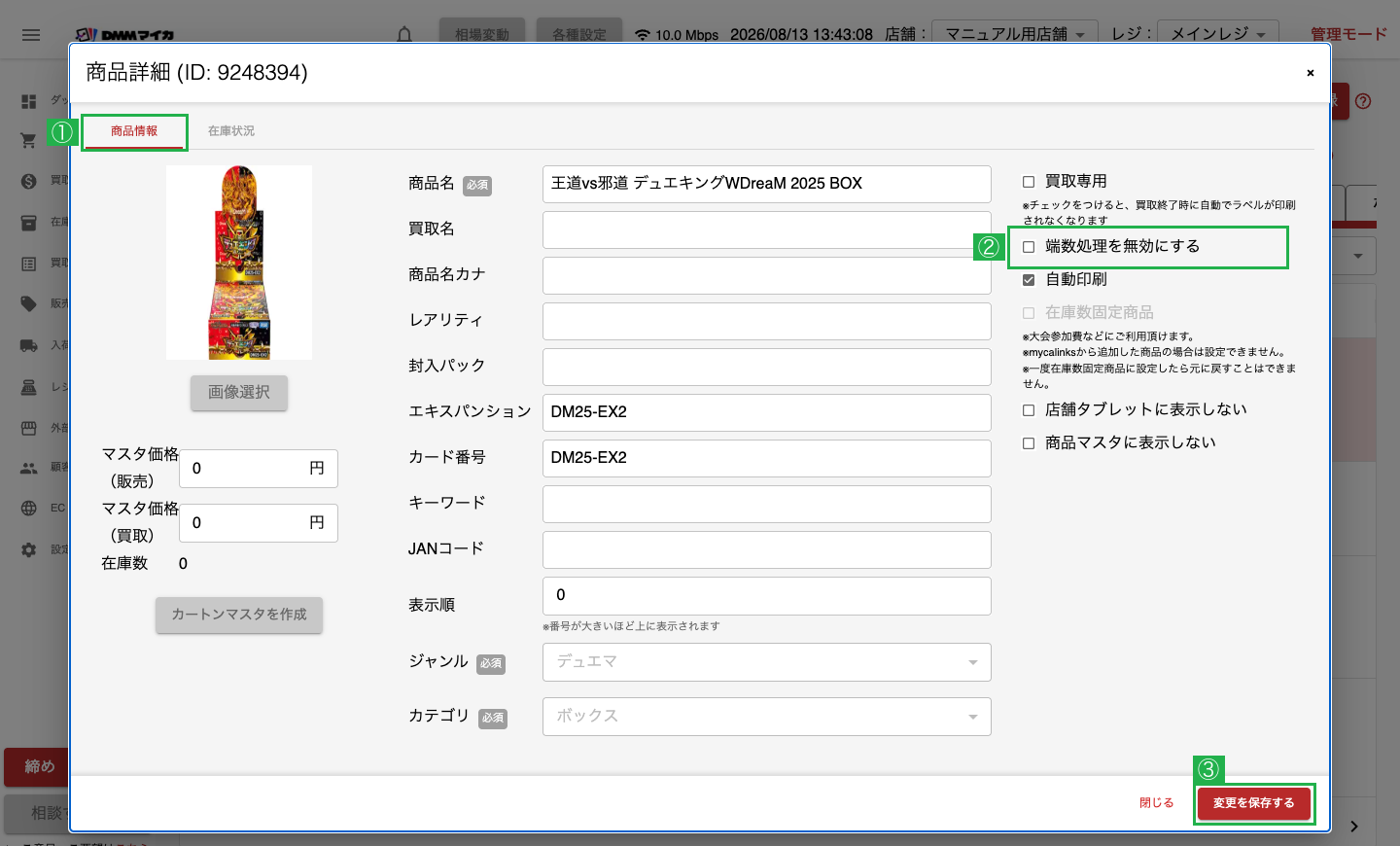Click the 変更を保存する button

pyautogui.click(x=1254, y=803)
